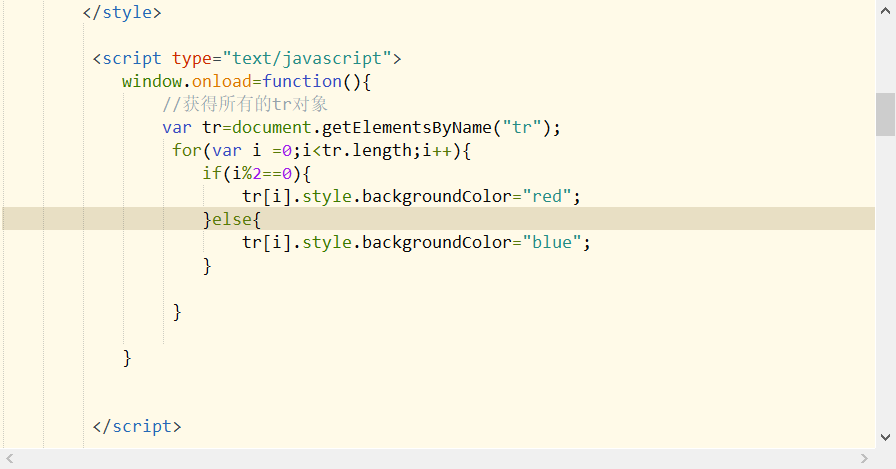896x469 pixels.
Task: Click backgroundColor on the red line
Action: 437,197
